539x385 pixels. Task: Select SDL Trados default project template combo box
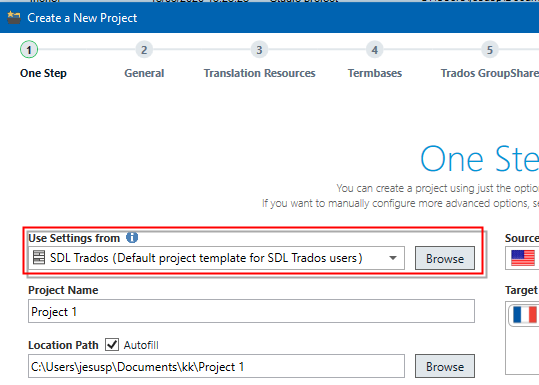216,258
